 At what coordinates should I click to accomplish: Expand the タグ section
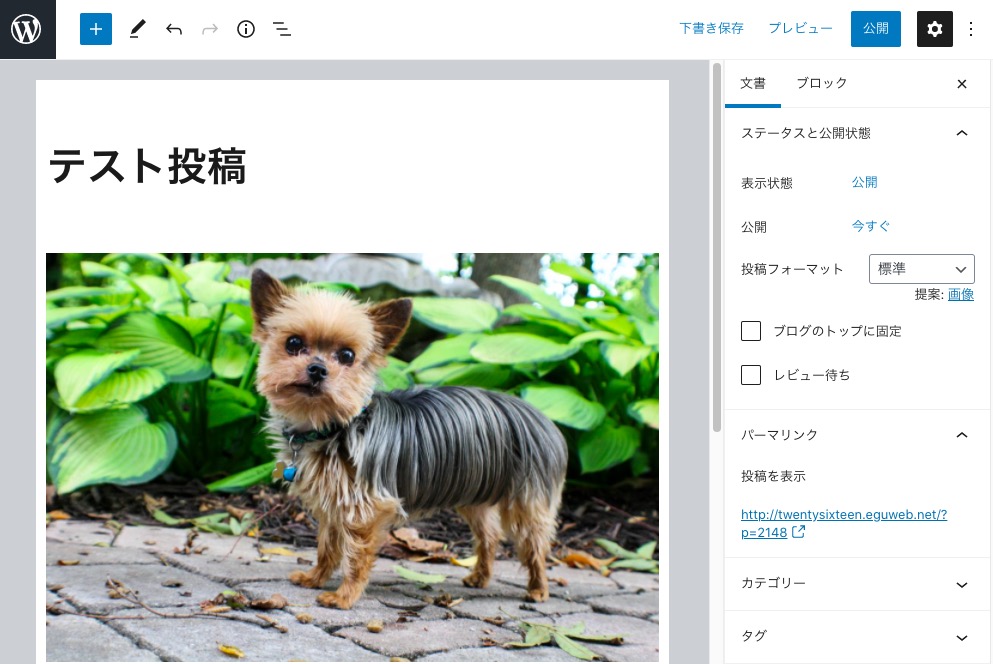[962, 637]
